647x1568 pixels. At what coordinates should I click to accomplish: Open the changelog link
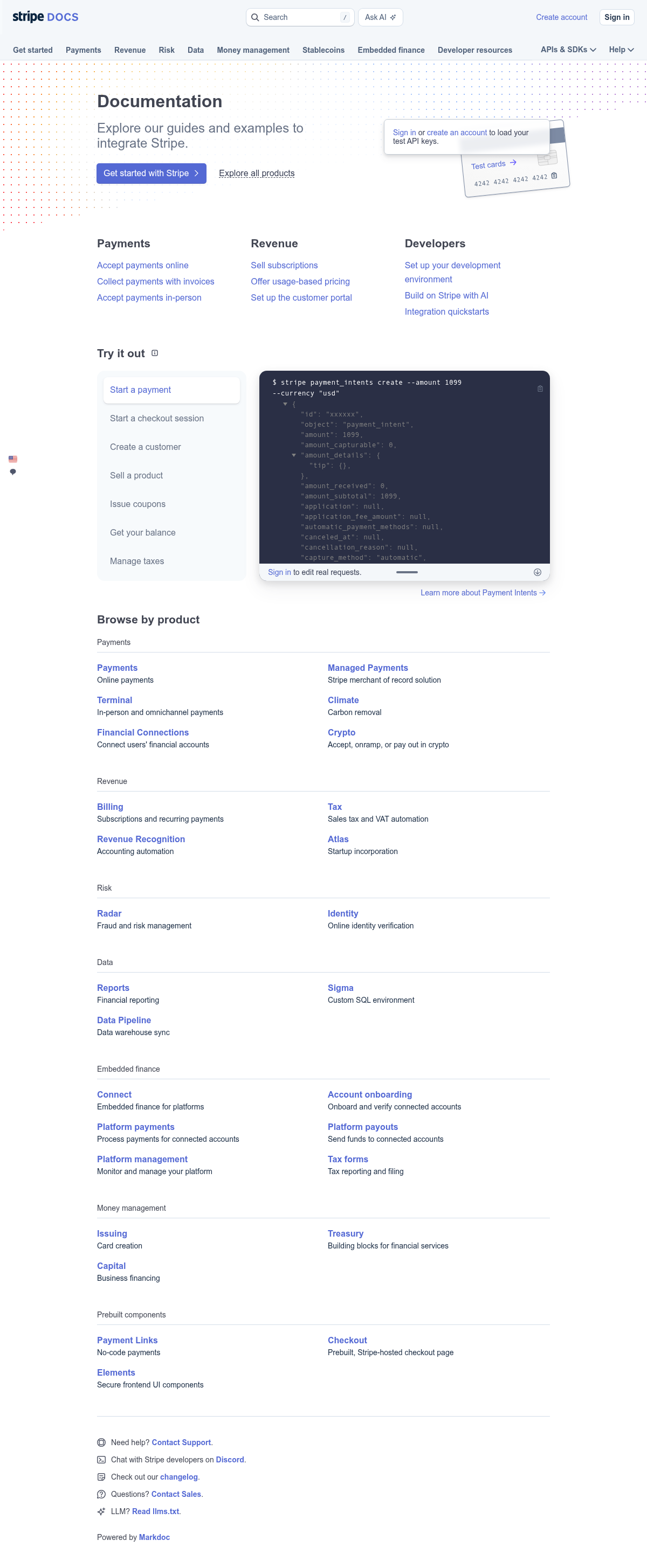(x=178, y=1477)
